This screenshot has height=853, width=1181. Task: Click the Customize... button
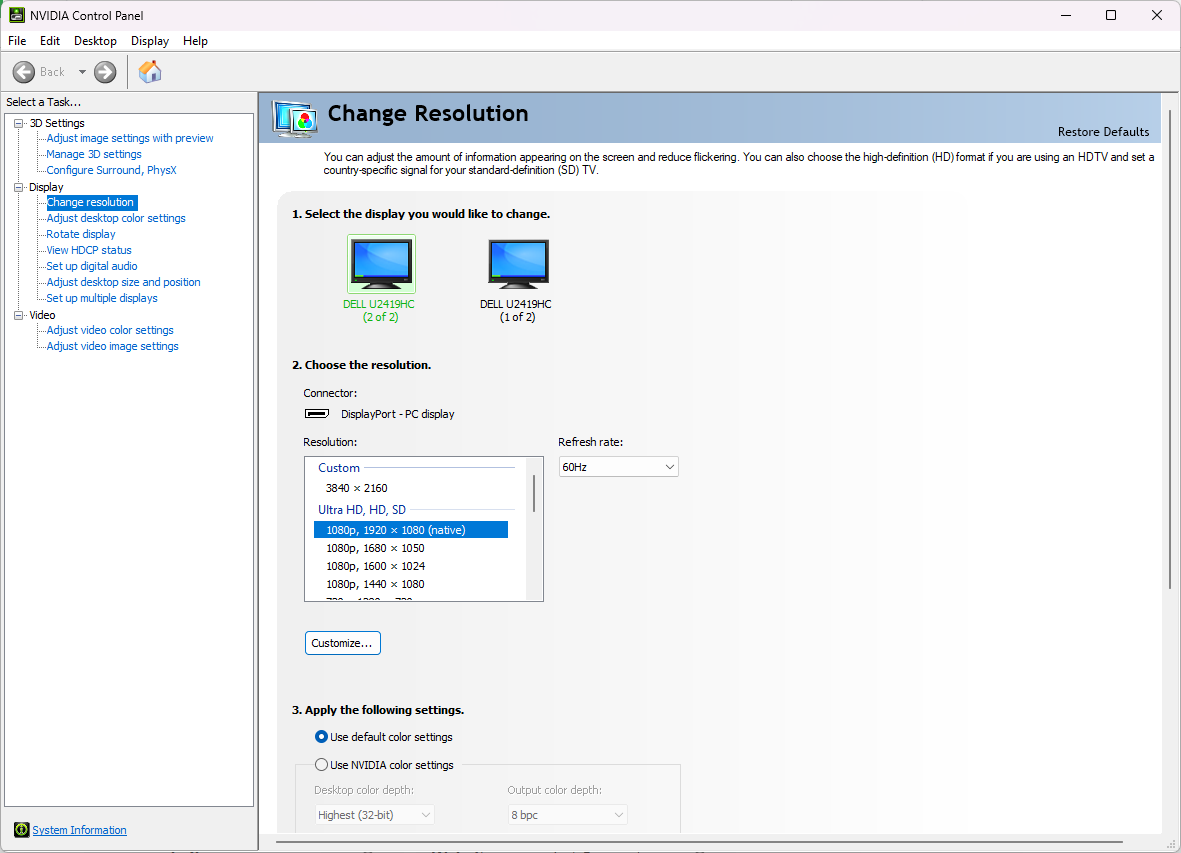343,643
